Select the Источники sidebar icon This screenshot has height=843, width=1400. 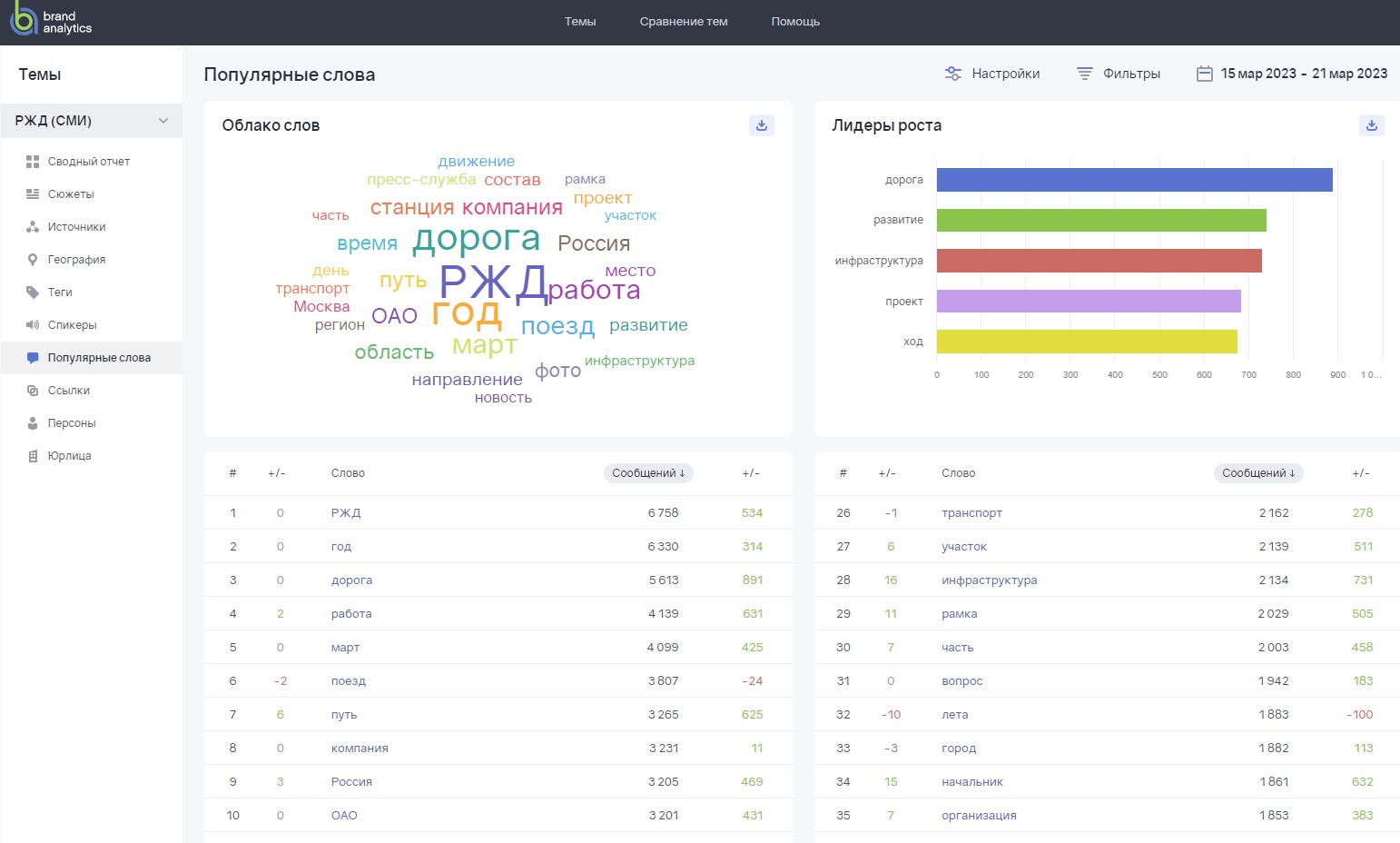33,226
